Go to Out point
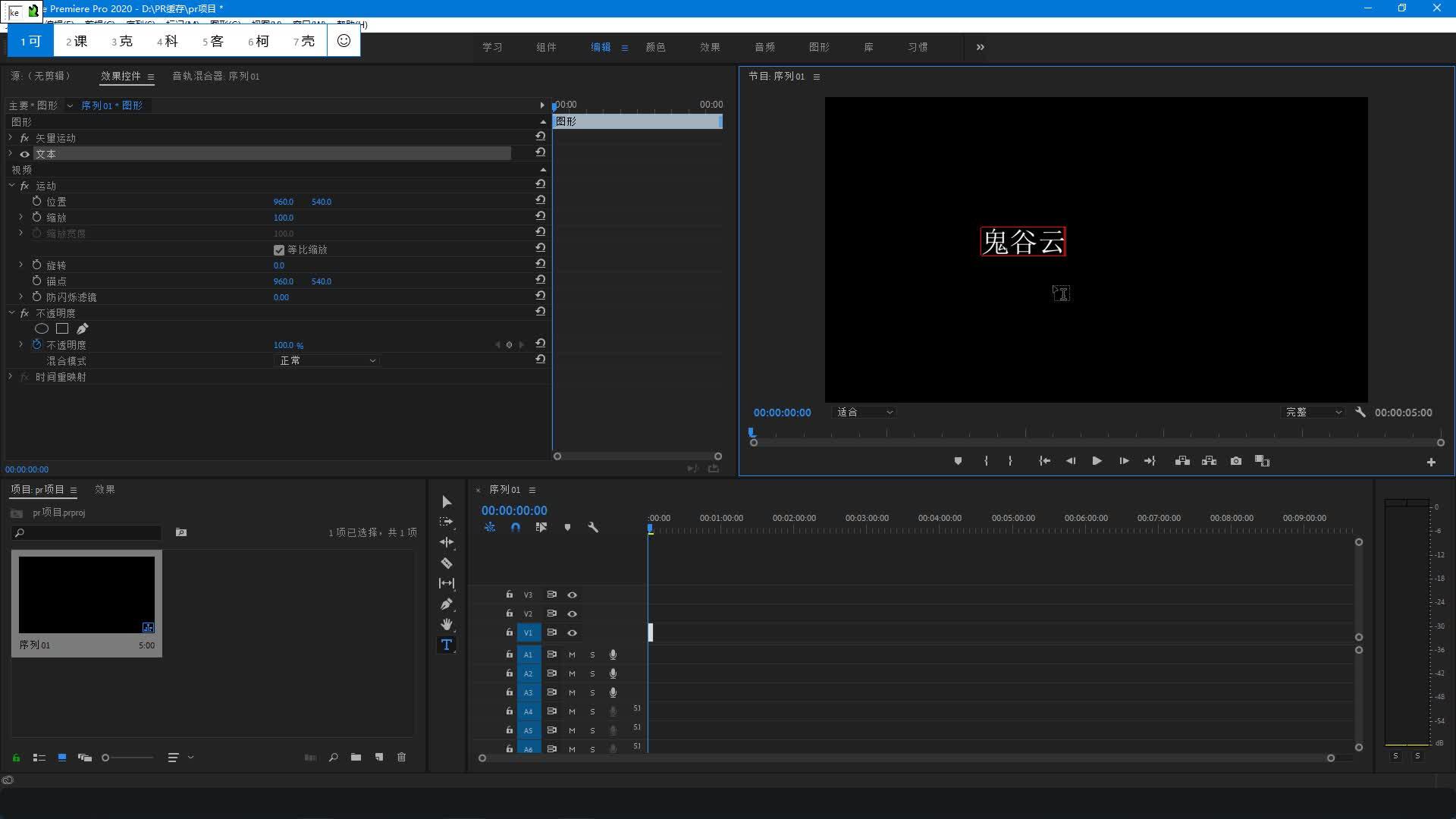 (x=1150, y=461)
